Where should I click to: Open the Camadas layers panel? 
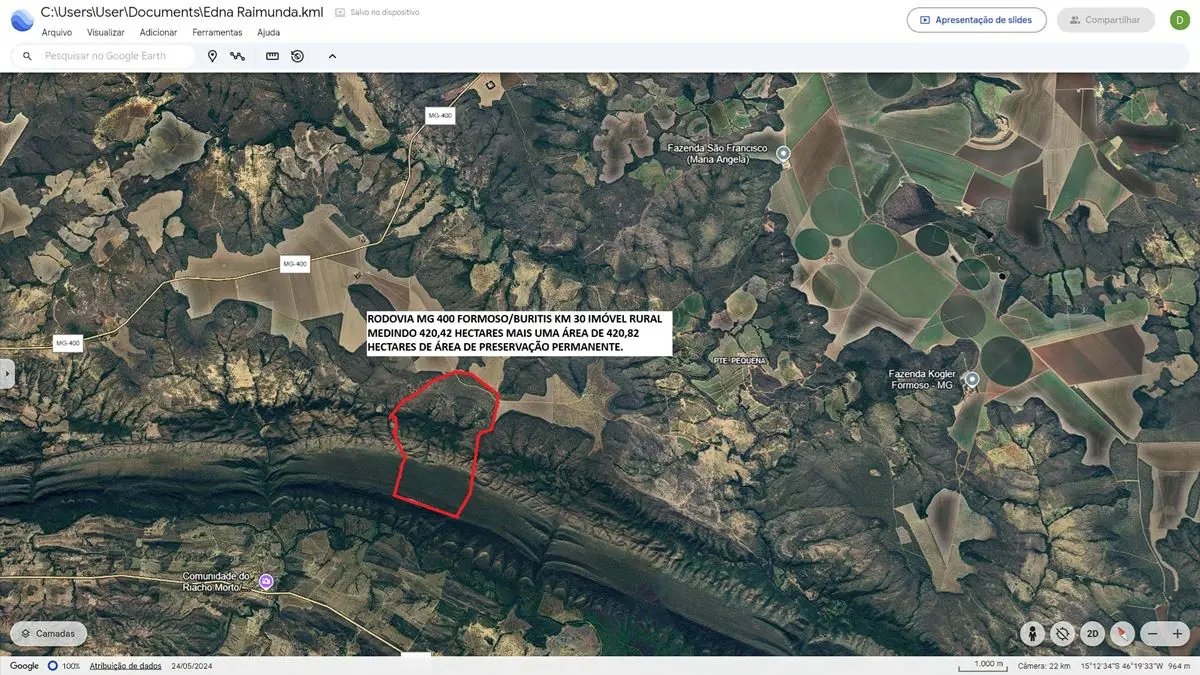49,633
